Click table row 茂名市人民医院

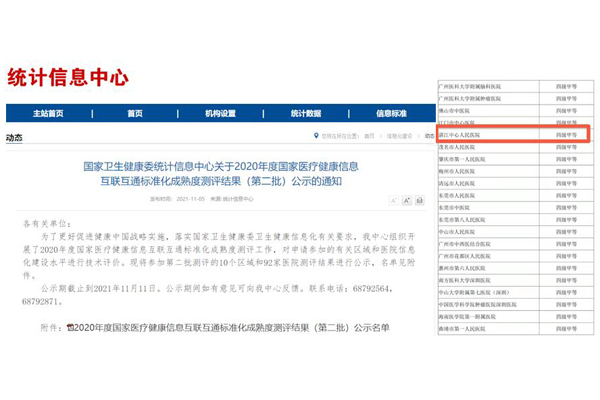(516, 147)
